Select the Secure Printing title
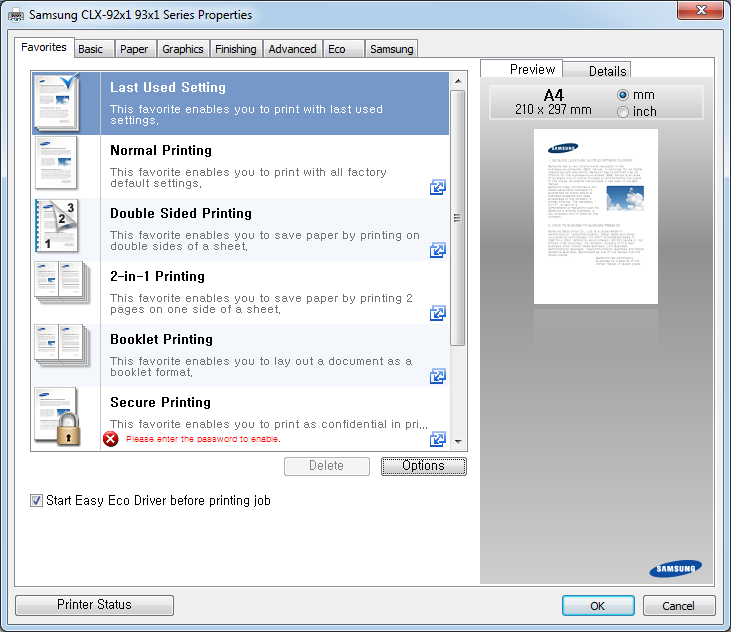The width and height of the screenshot is (731, 632). point(160,402)
